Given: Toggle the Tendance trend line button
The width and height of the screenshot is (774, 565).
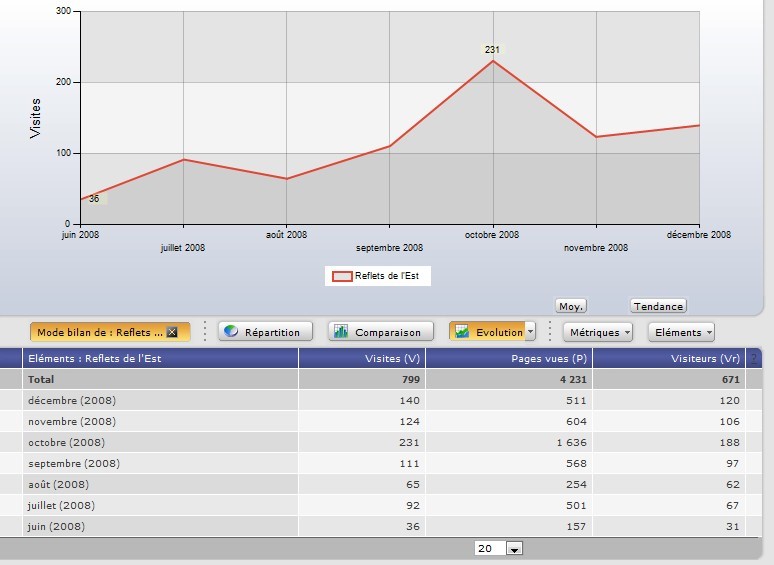Looking at the screenshot, I should pyautogui.click(x=658, y=306).
